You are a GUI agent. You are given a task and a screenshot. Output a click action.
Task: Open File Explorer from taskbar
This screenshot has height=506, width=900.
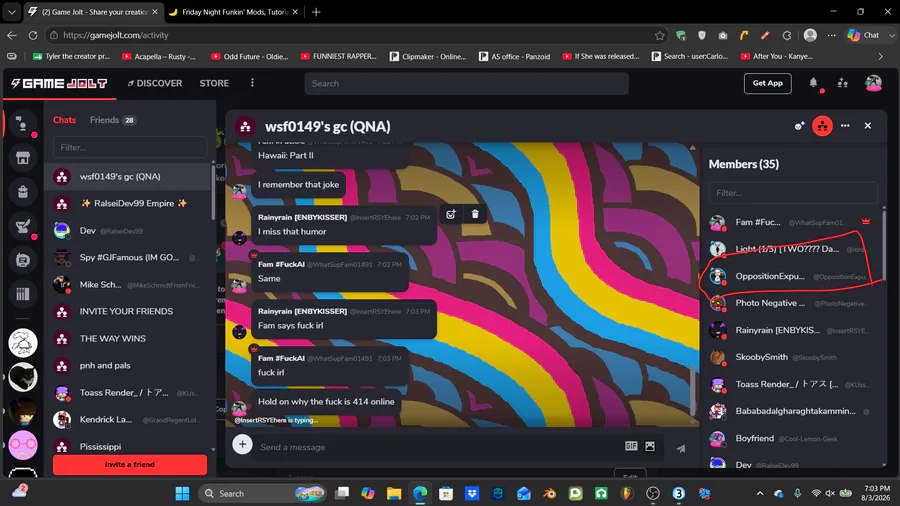tap(394, 493)
